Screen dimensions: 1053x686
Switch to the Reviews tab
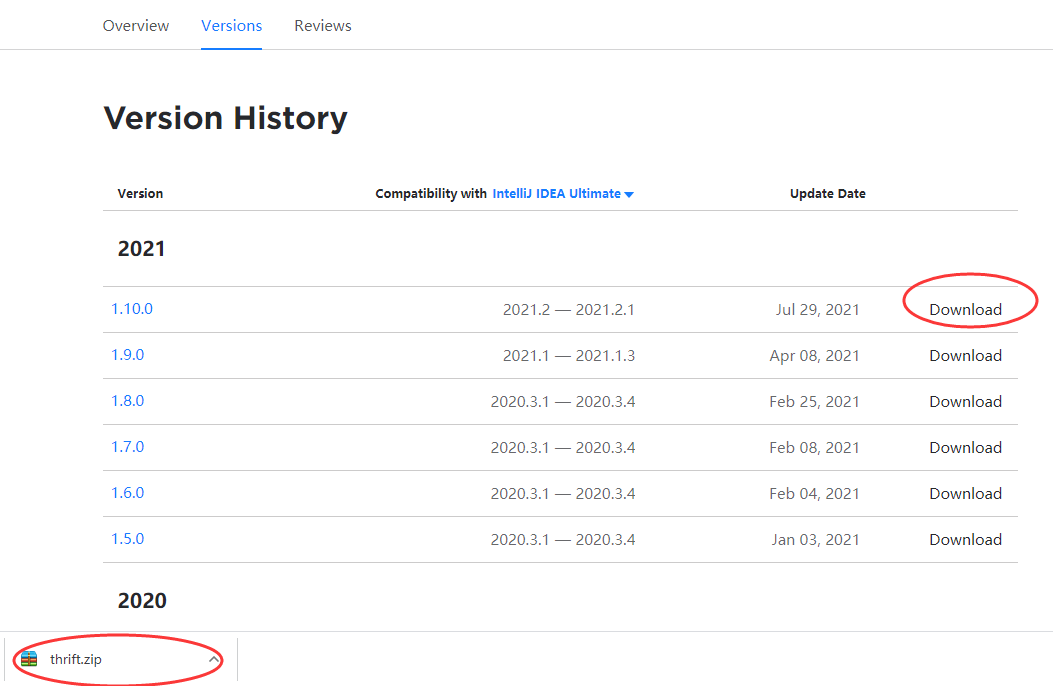point(322,26)
